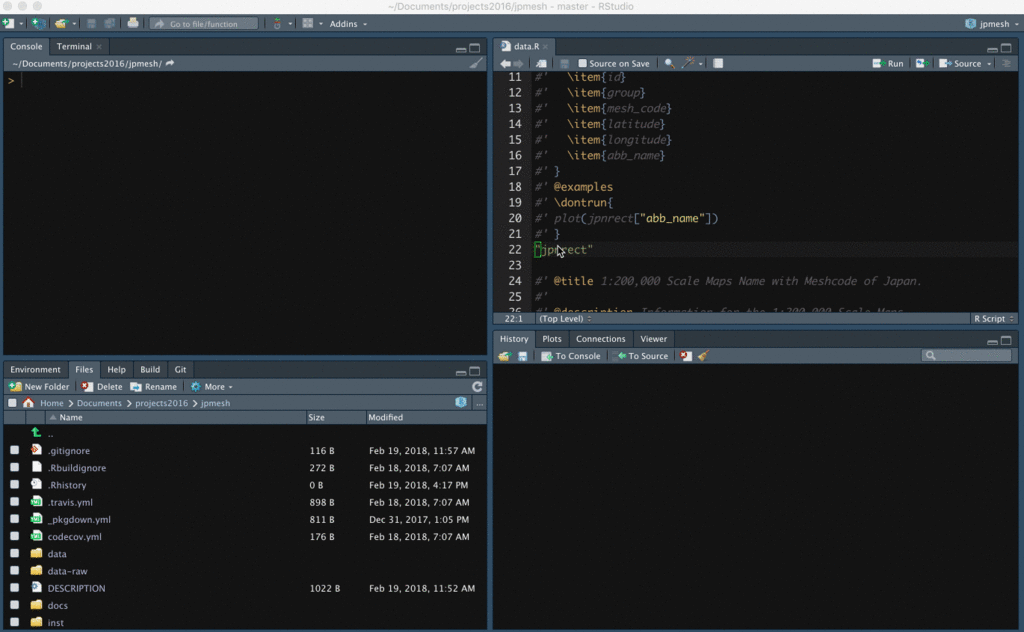Image resolution: width=1024 pixels, height=632 pixels.
Task: Click the remove selected history entries icon
Action: [x=686, y=356]
